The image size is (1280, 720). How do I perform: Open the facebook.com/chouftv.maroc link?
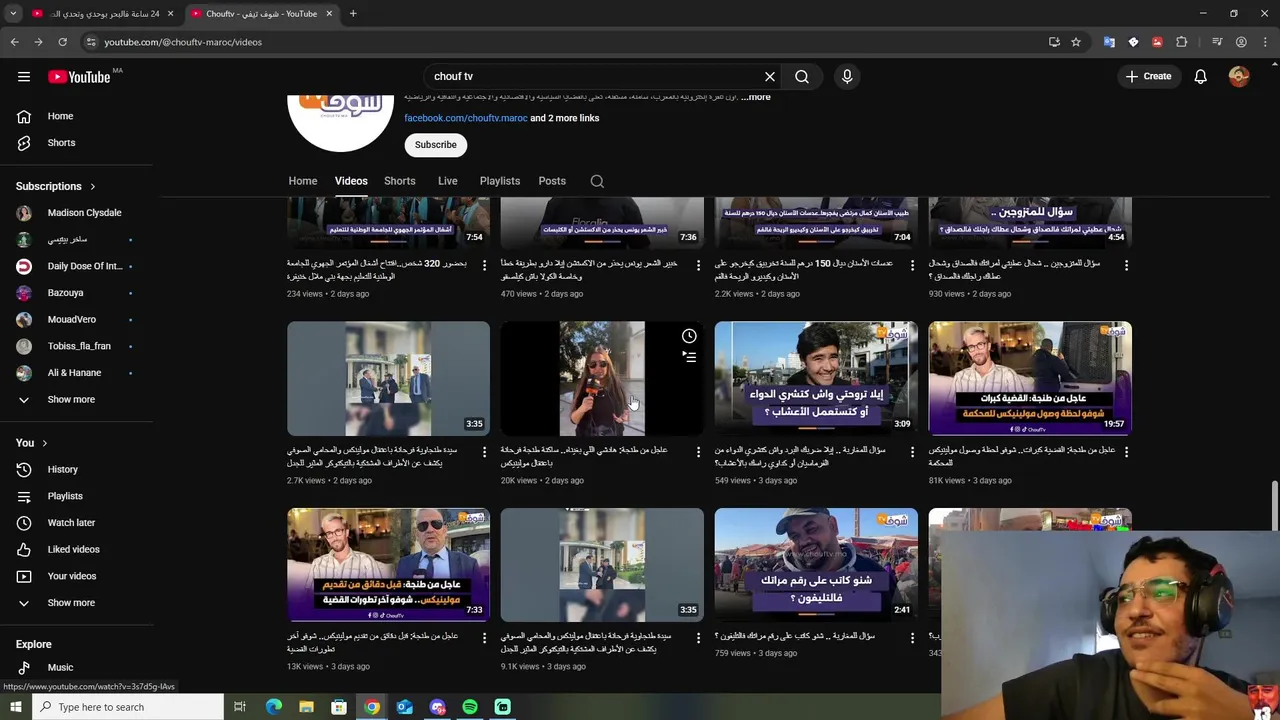coord(465,118)
